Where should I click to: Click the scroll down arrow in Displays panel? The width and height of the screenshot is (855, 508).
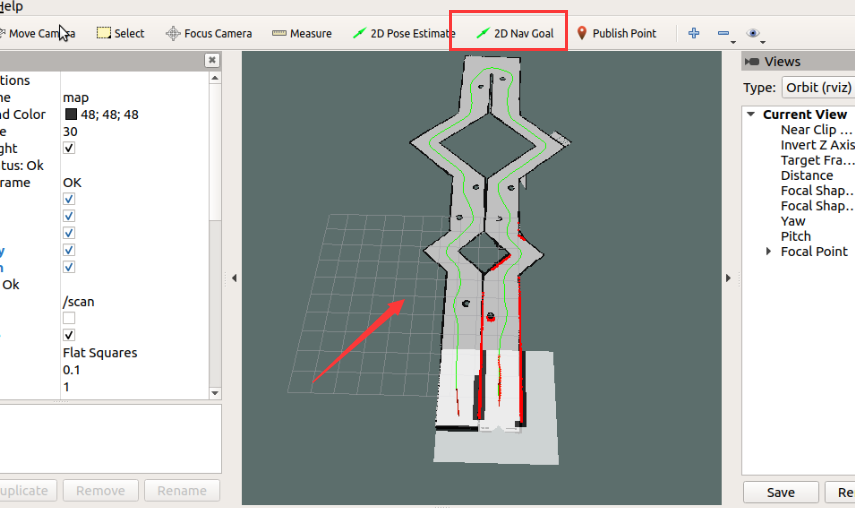coord(215,393)
